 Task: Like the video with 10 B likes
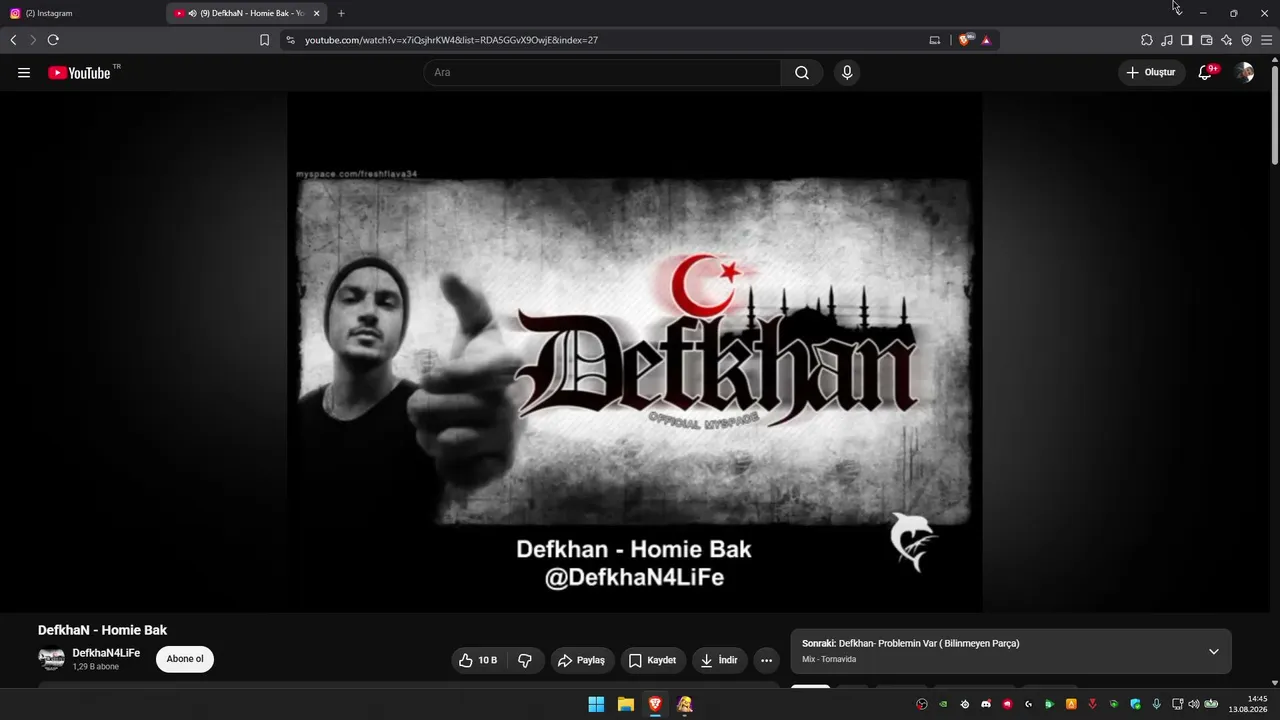pos(478,660)
